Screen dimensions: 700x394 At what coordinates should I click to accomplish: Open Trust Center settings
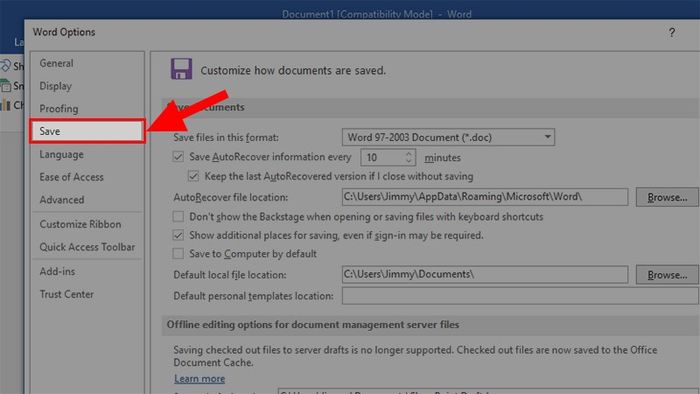(67, 294)
